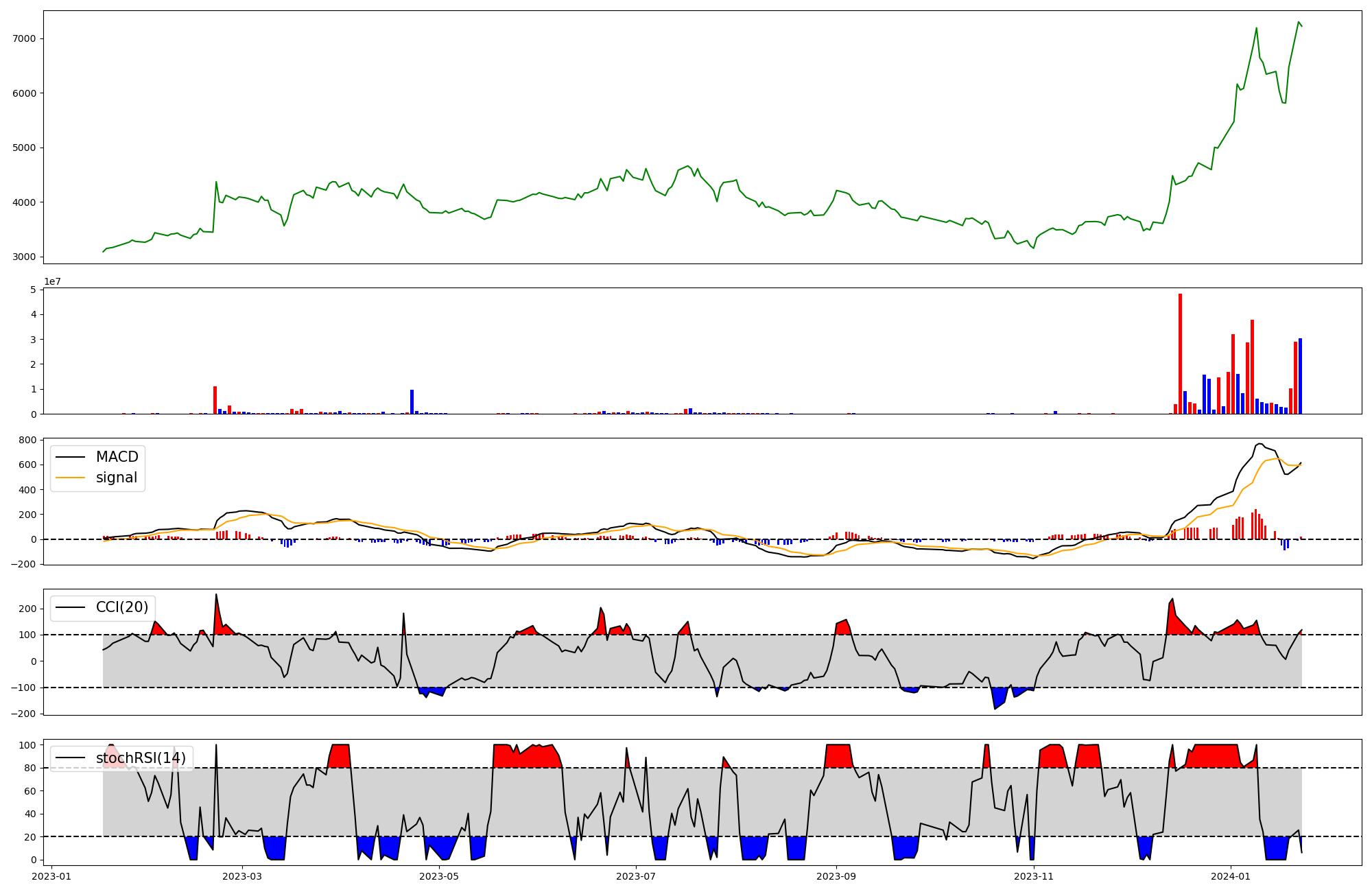Click the 5000 price axis label
1372x892 pixels.
24,148
